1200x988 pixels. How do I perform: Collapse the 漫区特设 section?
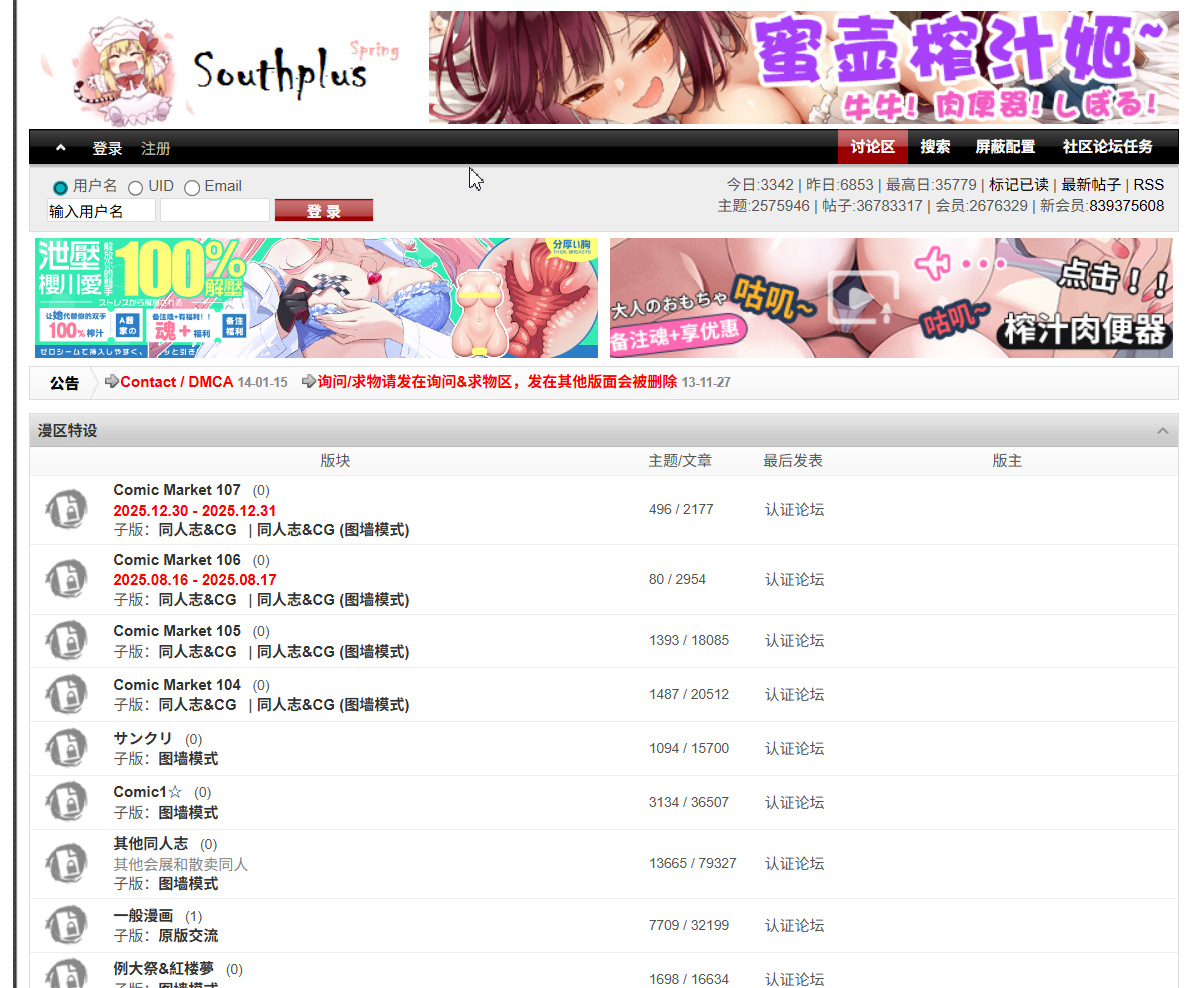[x=1162, y=430]
